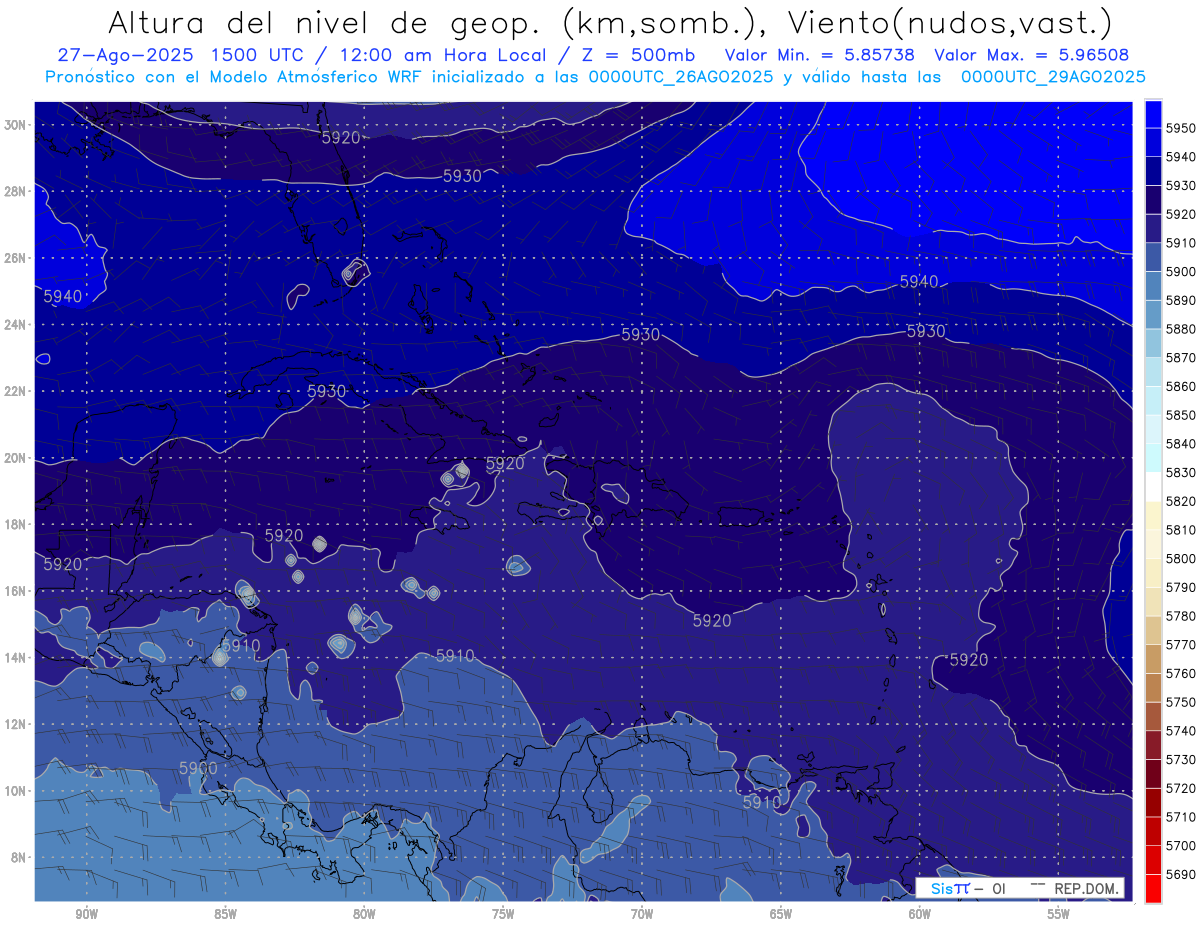Click the 8N latitude axis label
1200x927 pixels.
(20, 857)
